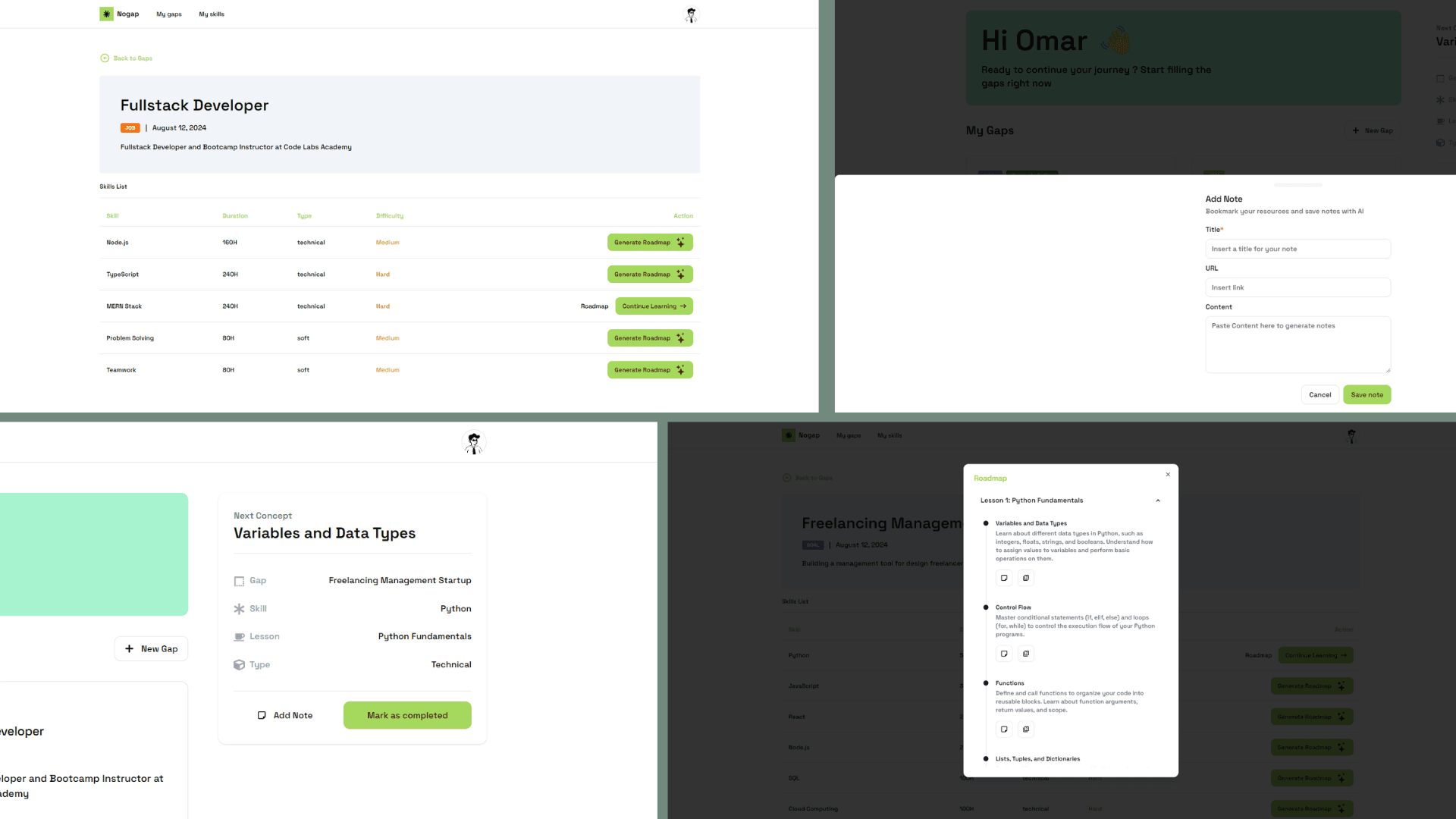
Task: Click the Nogap logo icon
Action: click(106, 14)
